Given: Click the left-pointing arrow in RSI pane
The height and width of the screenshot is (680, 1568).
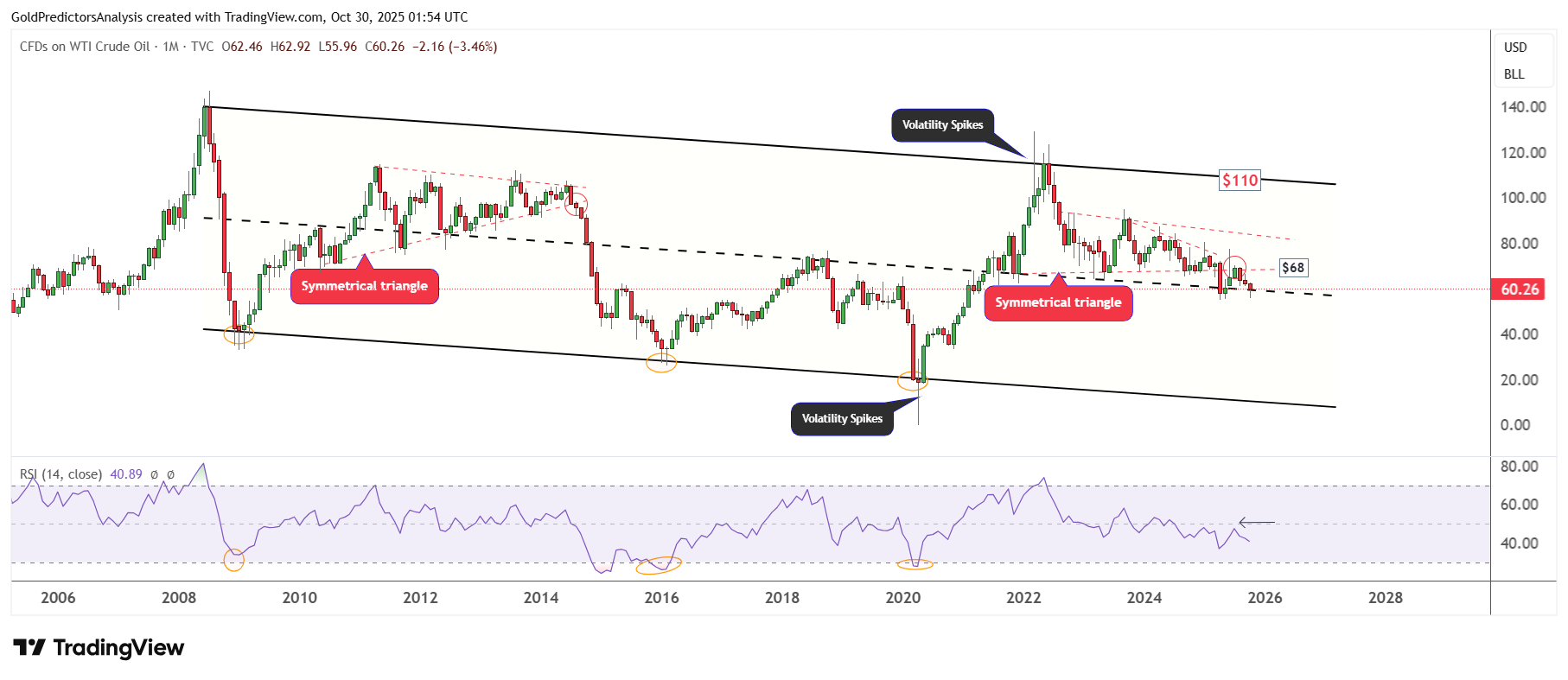Looking at the screenshot, I should 1256,522.
